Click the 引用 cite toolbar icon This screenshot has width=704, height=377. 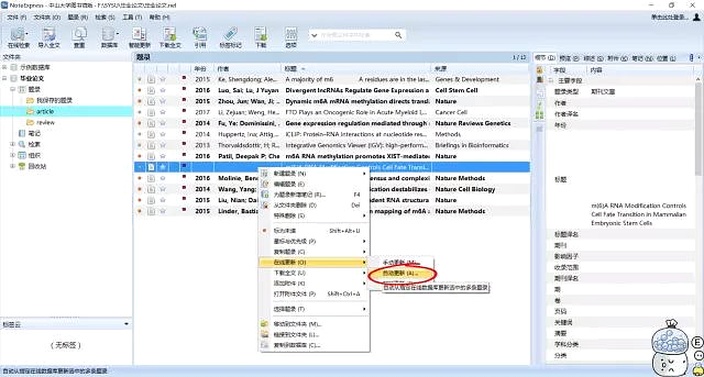click(x=200, y=35)
